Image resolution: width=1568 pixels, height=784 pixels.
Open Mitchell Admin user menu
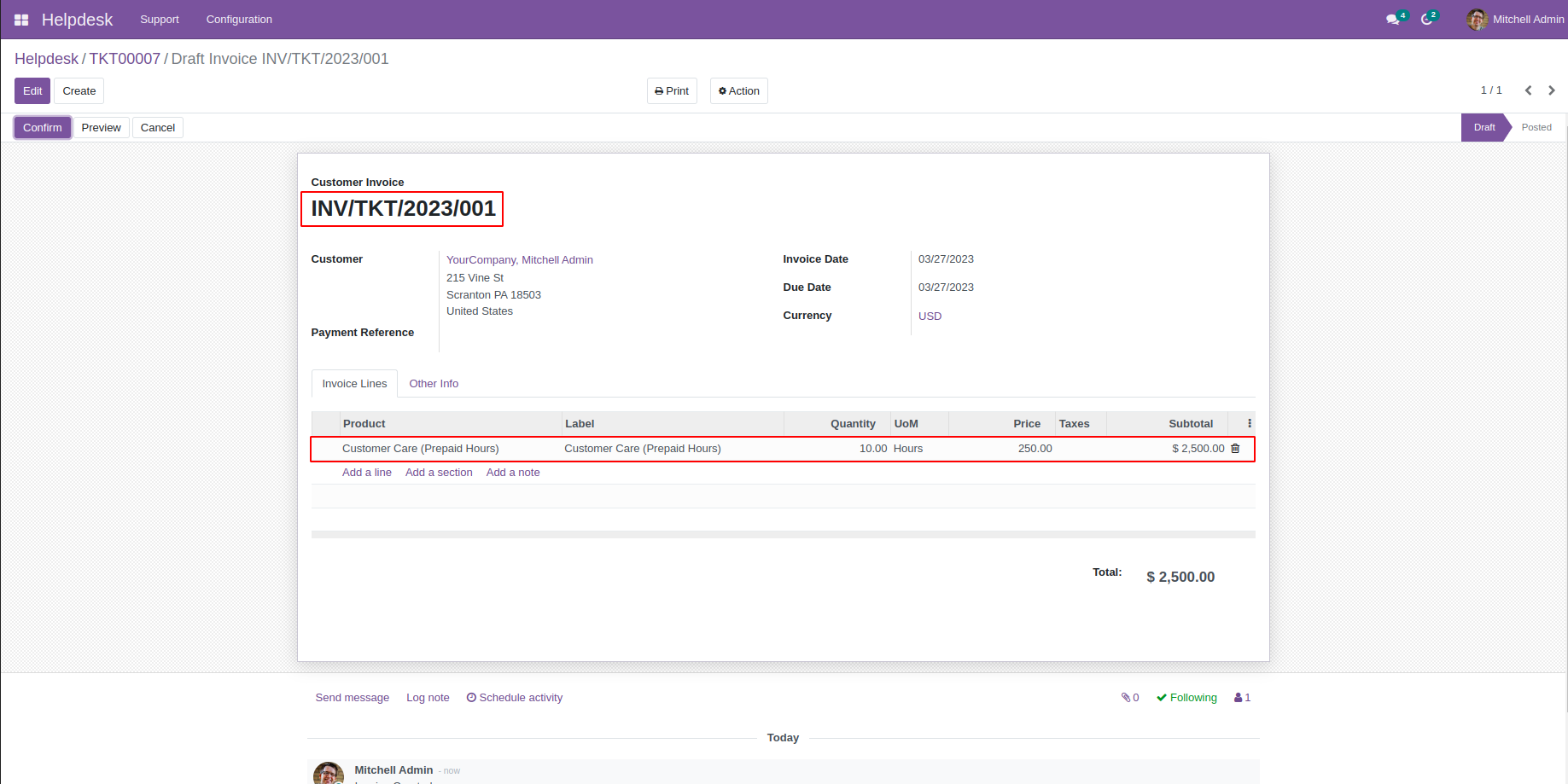(x=1515, y=20)
